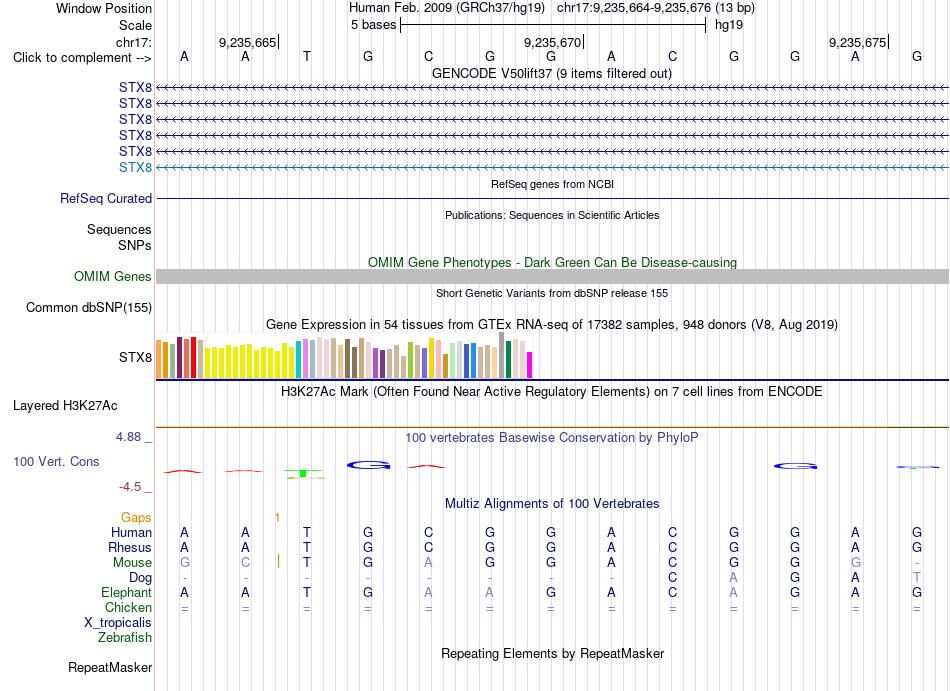Click the 100 Vert. Cons label
The width and height of the screenshot is (950, 691).
pyautogui.click(x=56, y=461)
